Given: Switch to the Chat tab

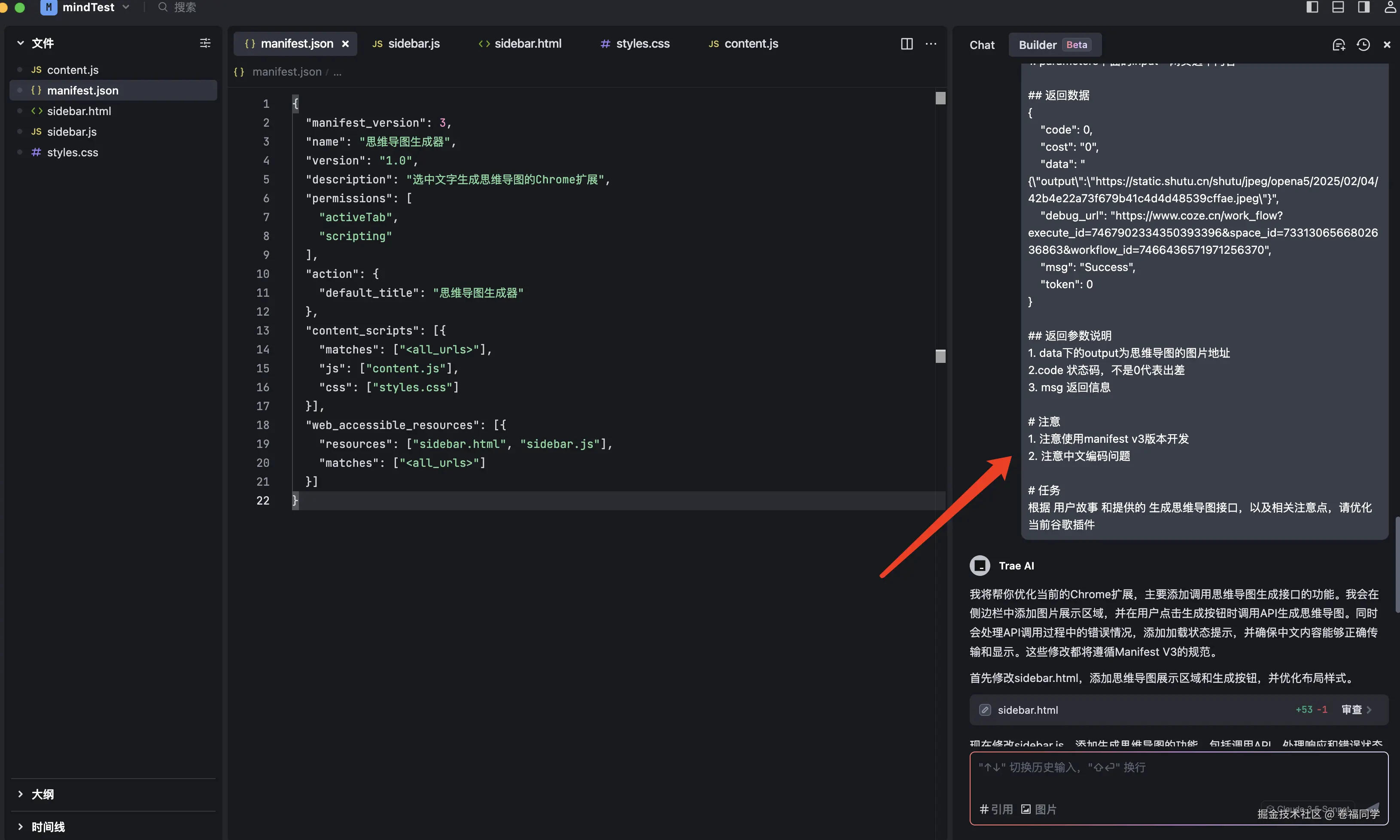Looking at the screenshot, I should 982,45.
